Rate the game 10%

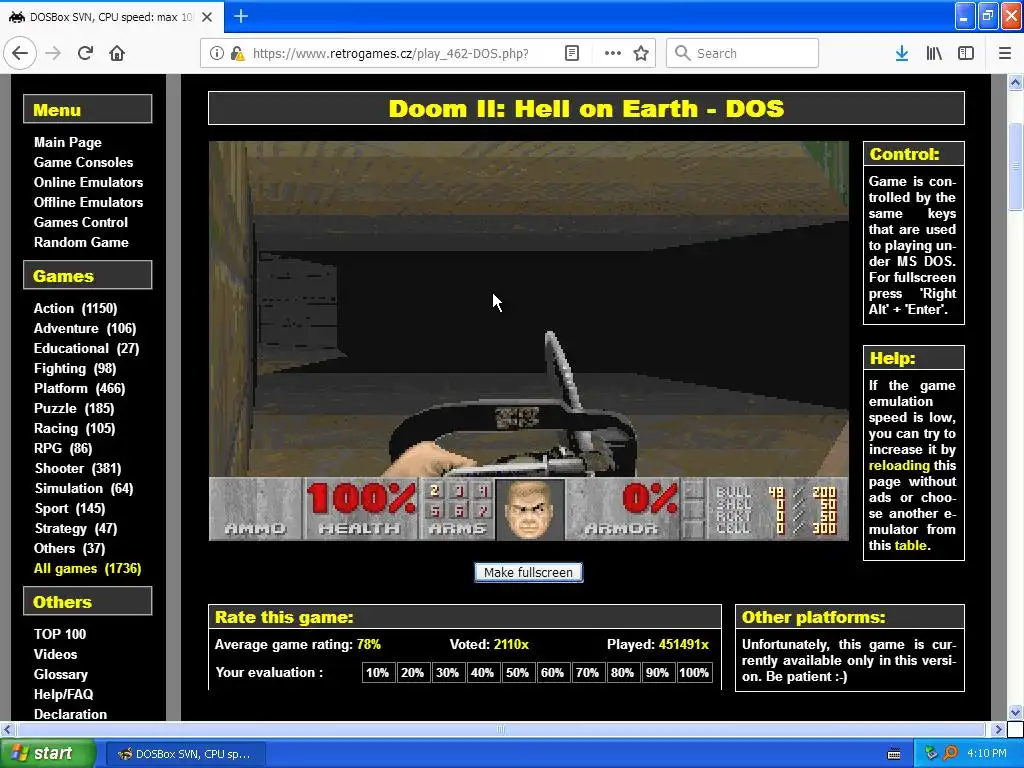pyautogui.click(x=377, y=673)
